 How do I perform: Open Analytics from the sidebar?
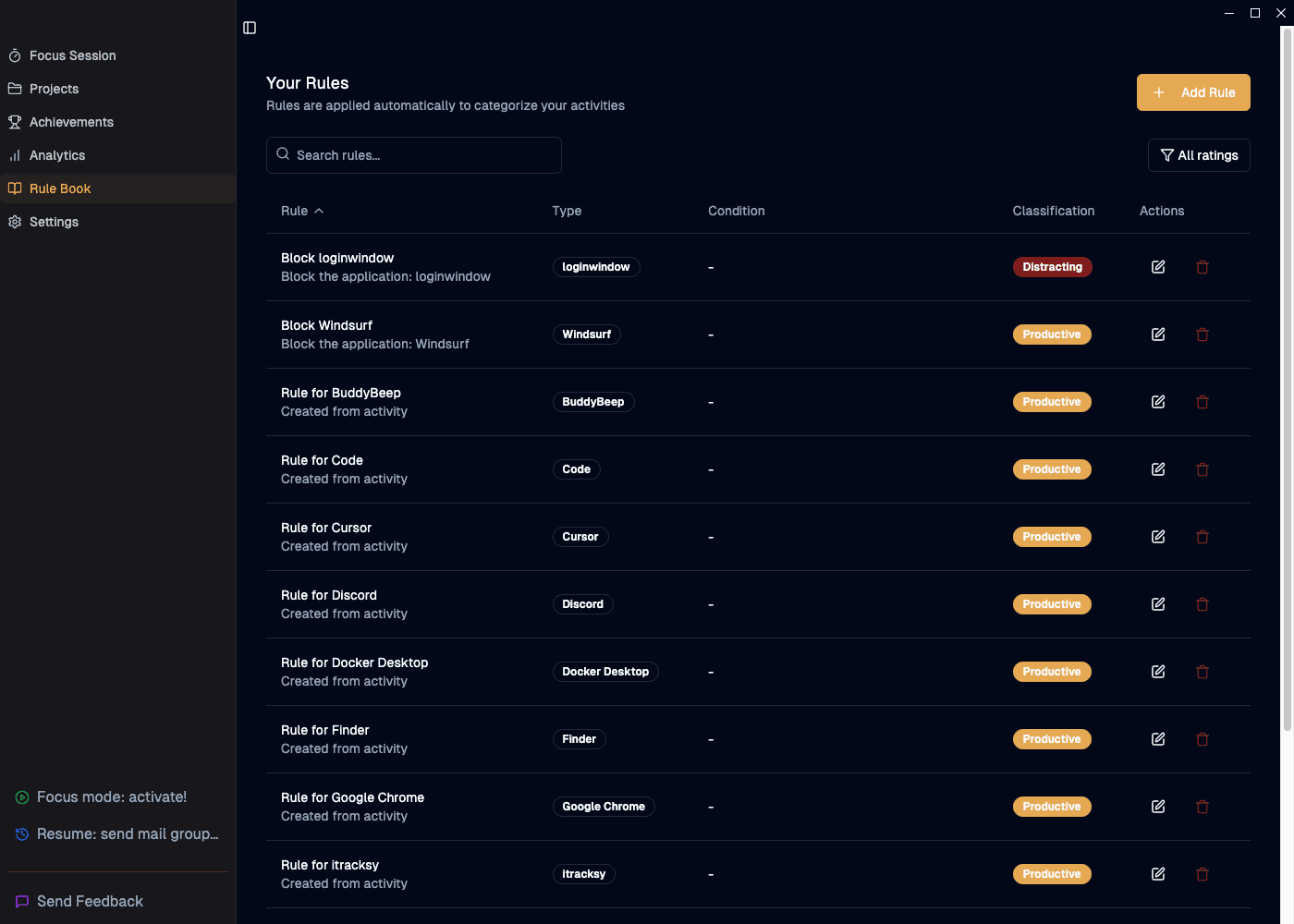click(57, 155)
